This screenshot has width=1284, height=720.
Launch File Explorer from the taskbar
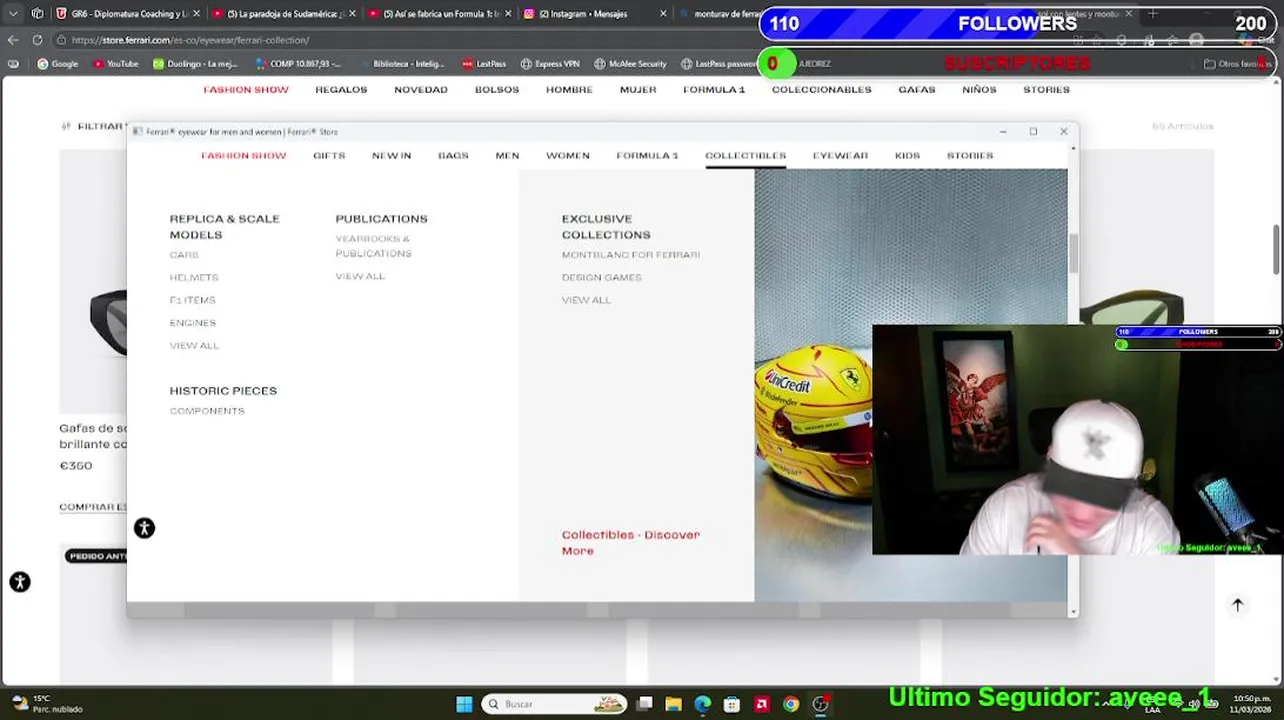[674, 704]
